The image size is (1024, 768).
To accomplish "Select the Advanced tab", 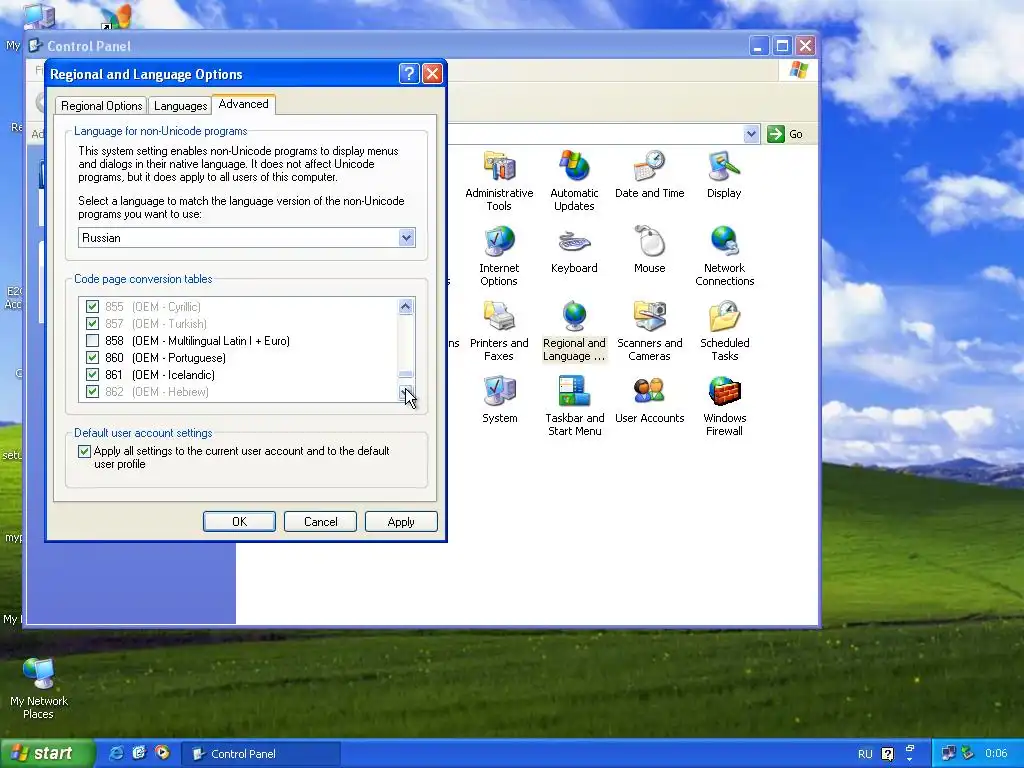I will click(x=244, y=104).
